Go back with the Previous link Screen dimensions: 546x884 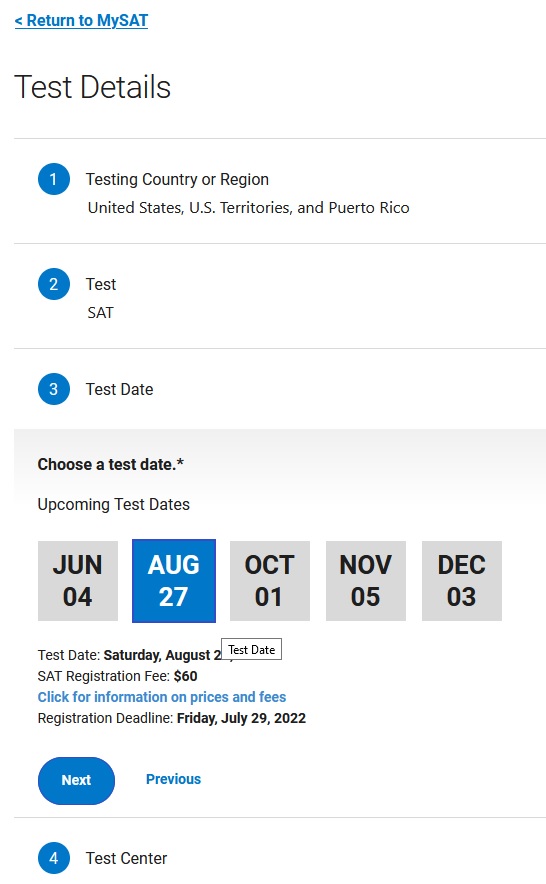173,779
